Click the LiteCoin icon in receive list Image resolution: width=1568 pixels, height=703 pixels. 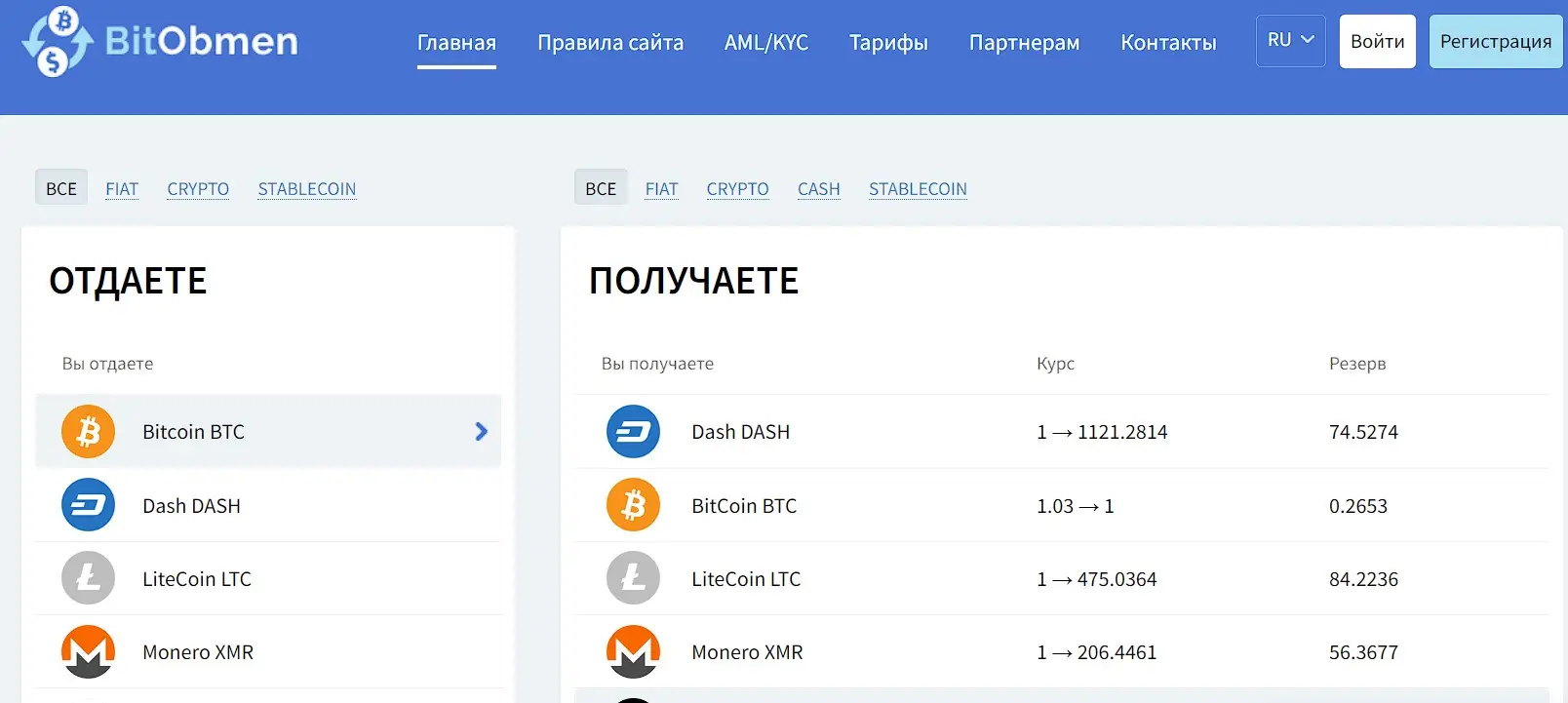(633, 578)
